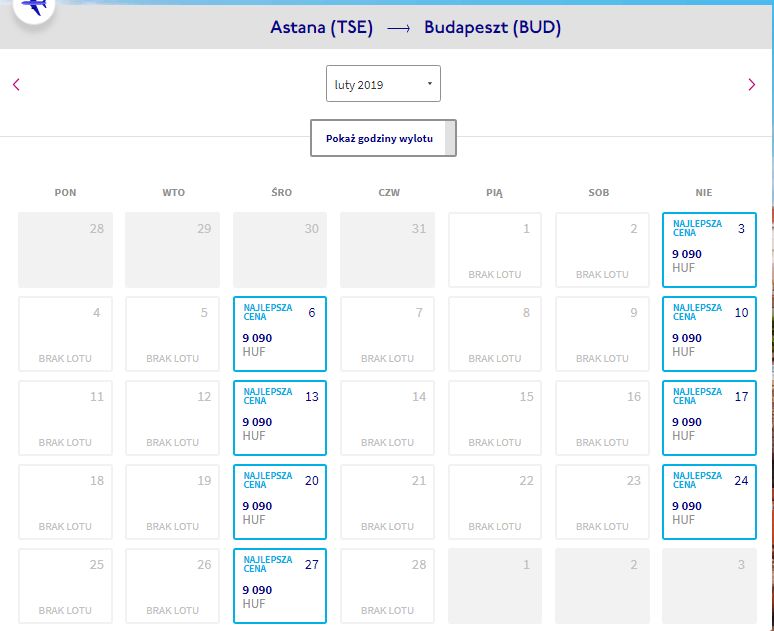
Task: Click the ŚRO weekday header
Action: (281, 192)
